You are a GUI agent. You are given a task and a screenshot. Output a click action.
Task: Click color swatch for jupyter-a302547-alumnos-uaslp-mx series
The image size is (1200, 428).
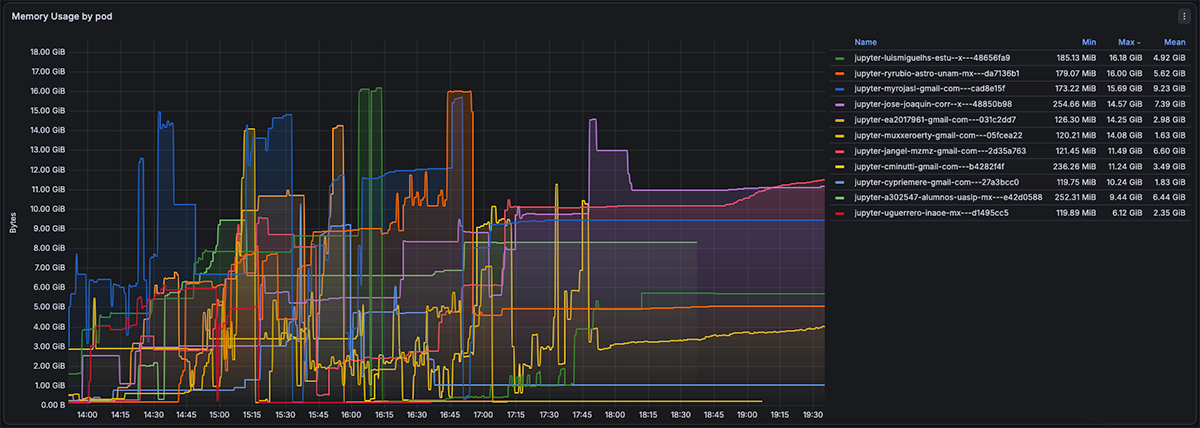click(840, 197)
